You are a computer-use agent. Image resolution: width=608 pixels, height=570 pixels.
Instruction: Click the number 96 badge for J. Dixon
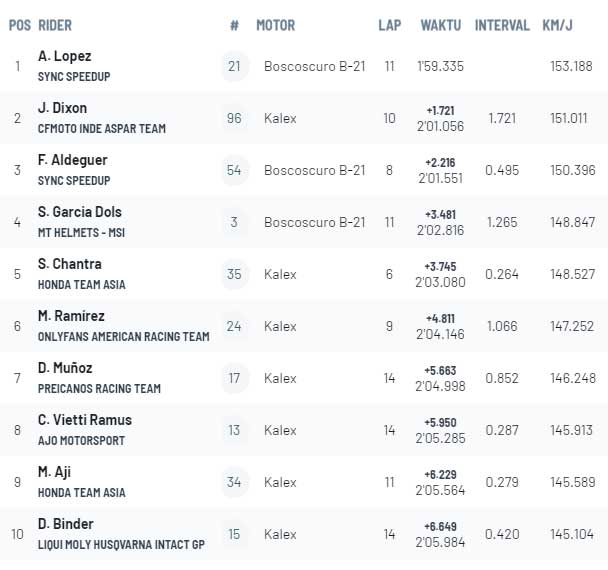coord(234,118)
